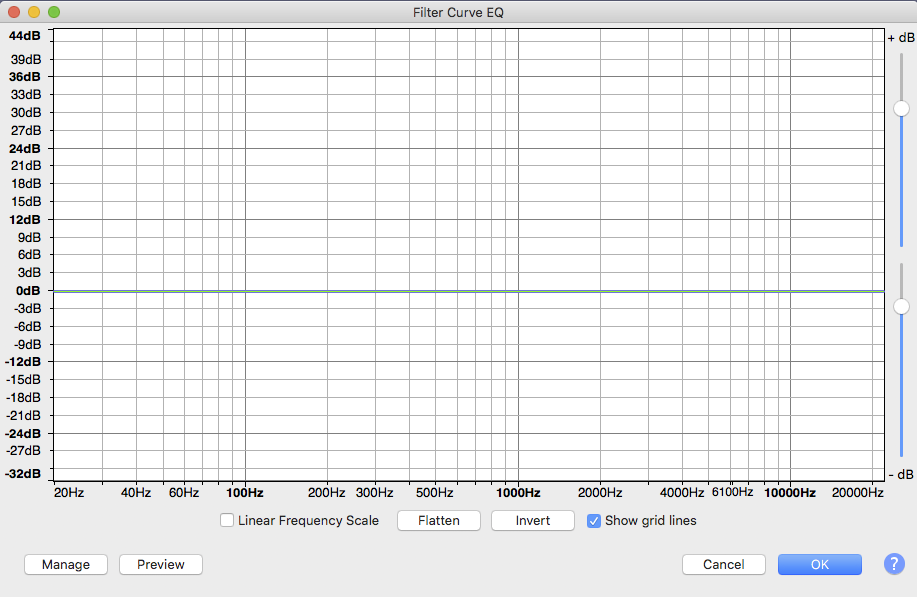
Task: Grab the upper + dB slider handle
Action: (x=901, y=108)
